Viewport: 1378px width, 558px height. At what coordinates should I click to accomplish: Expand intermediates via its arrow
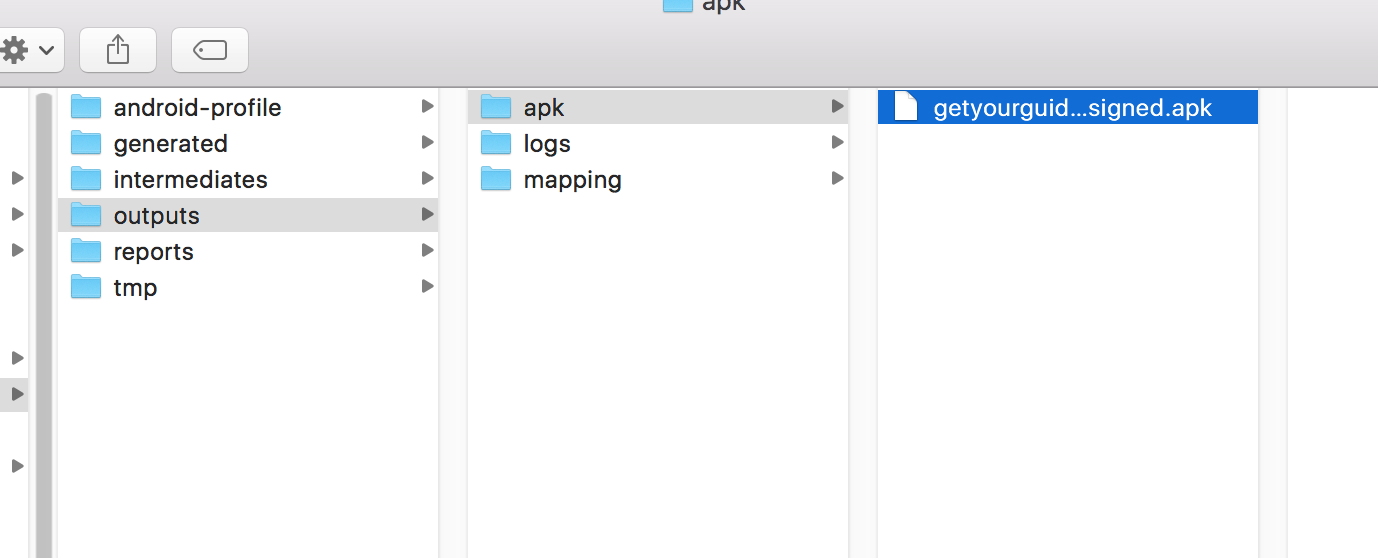[x=427, y=178]
